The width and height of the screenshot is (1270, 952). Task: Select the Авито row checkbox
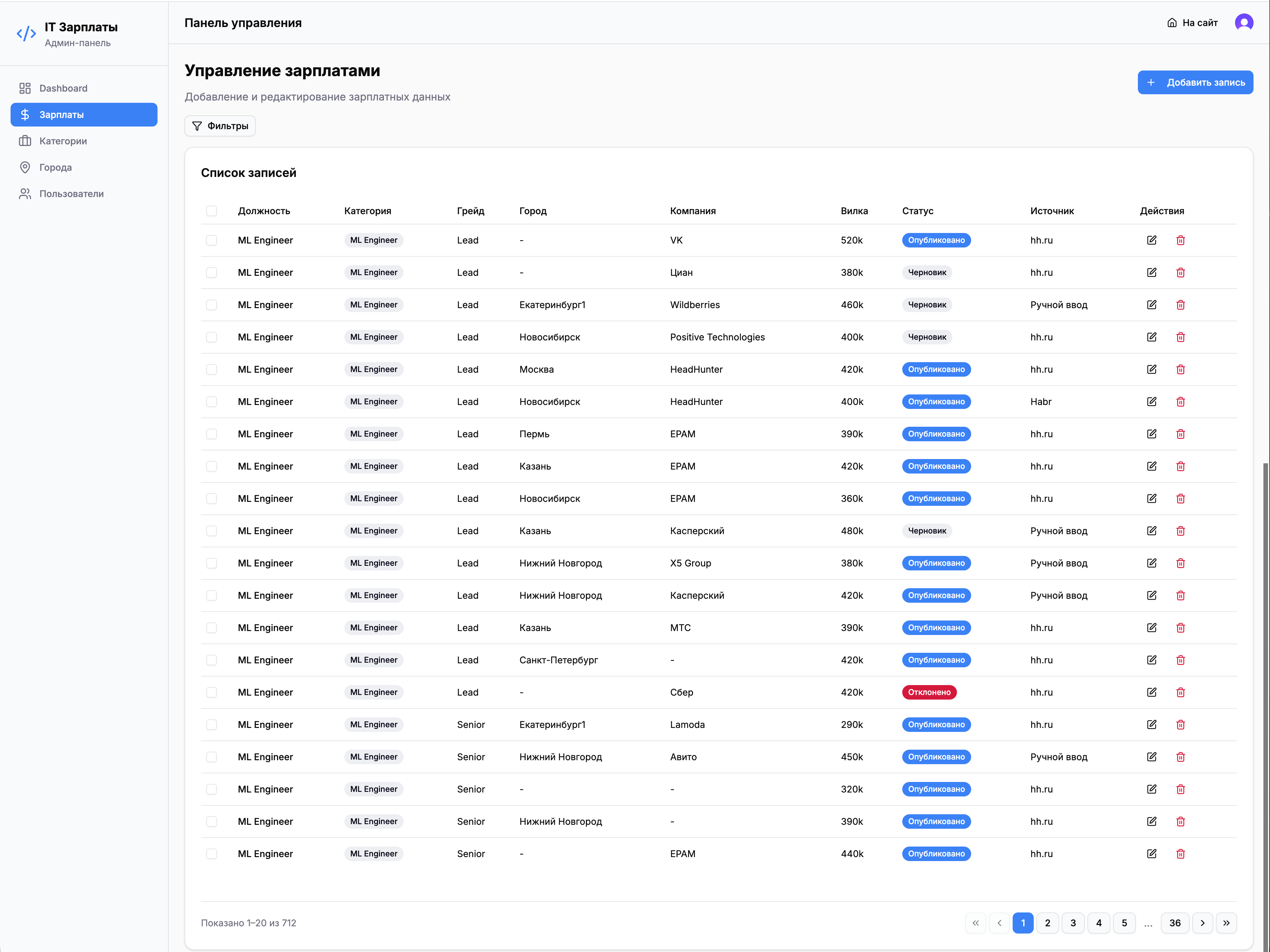pyautogui.click(x=211, y=757)
